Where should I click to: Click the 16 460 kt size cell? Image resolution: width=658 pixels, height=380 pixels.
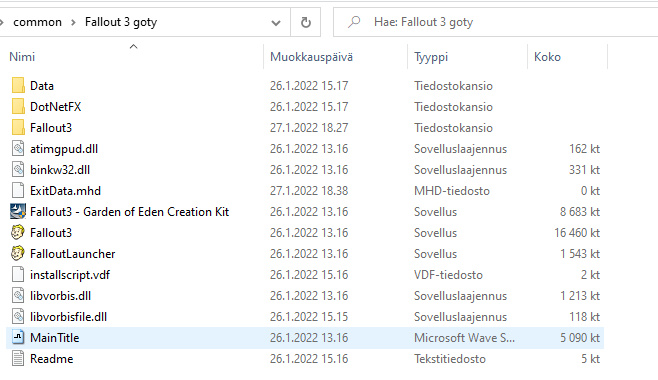[x=577, y=232]
